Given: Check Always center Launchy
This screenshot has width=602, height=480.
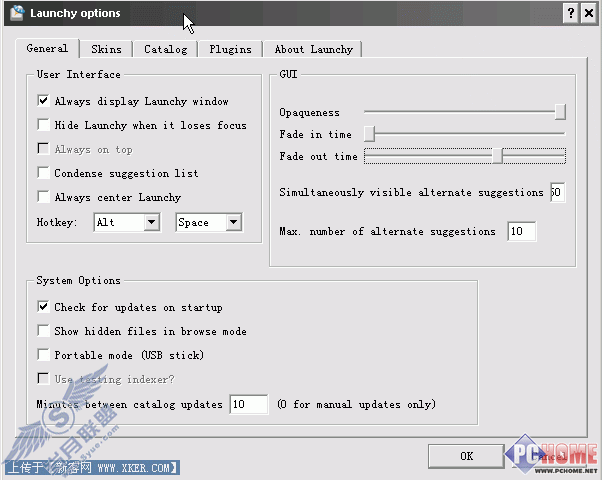Looking at the screenshot, I should [x=43, y=197].
